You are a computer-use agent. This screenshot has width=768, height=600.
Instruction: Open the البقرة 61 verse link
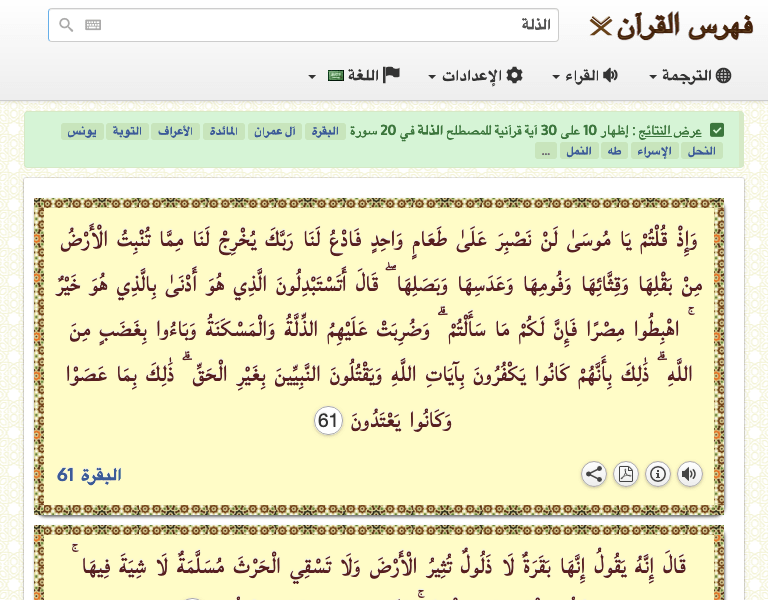tap(89, 474)
